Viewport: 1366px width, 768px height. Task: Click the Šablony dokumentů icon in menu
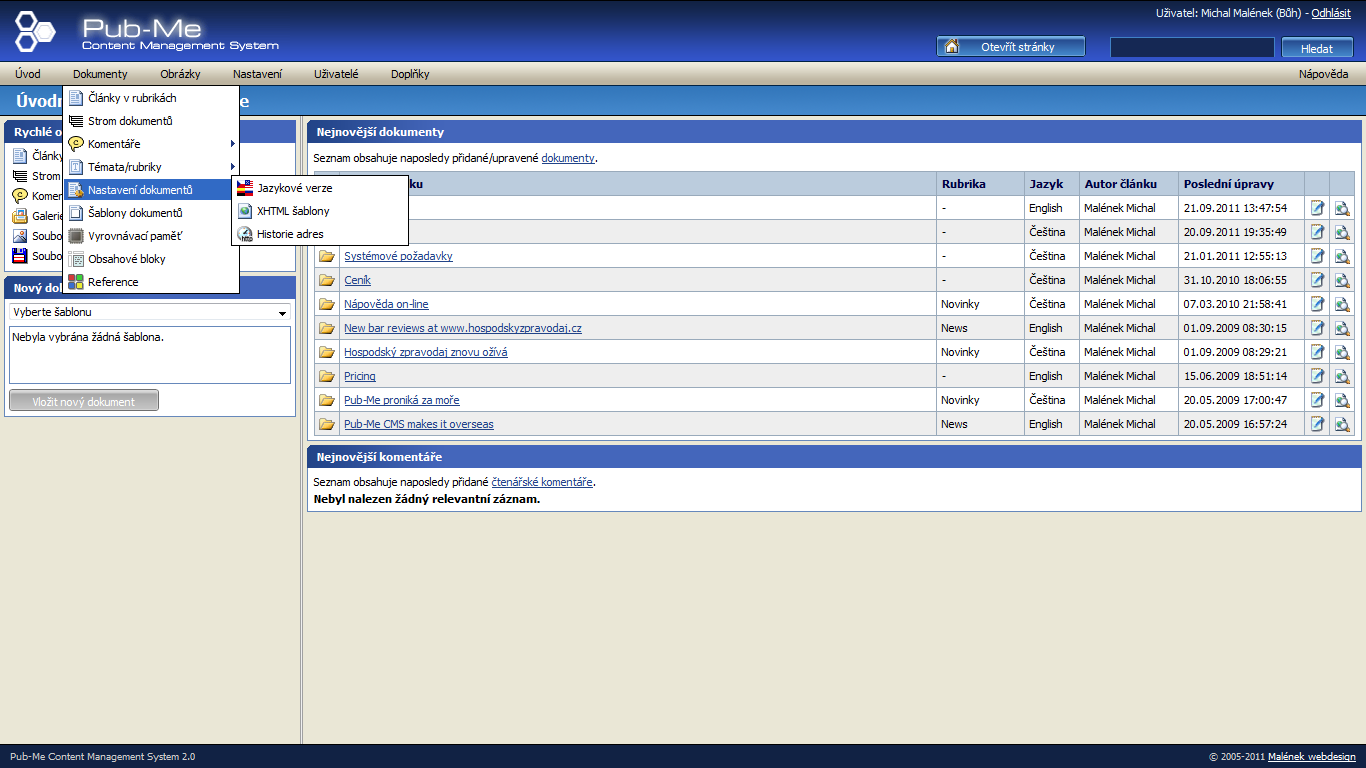click(x=76, y=213)
